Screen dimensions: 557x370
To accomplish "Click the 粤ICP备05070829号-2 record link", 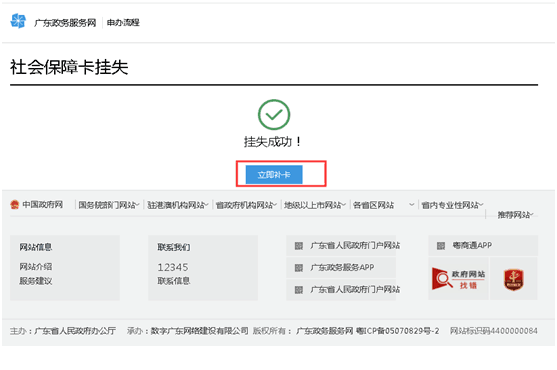I will pyautogui.click(x=398, y=331).
